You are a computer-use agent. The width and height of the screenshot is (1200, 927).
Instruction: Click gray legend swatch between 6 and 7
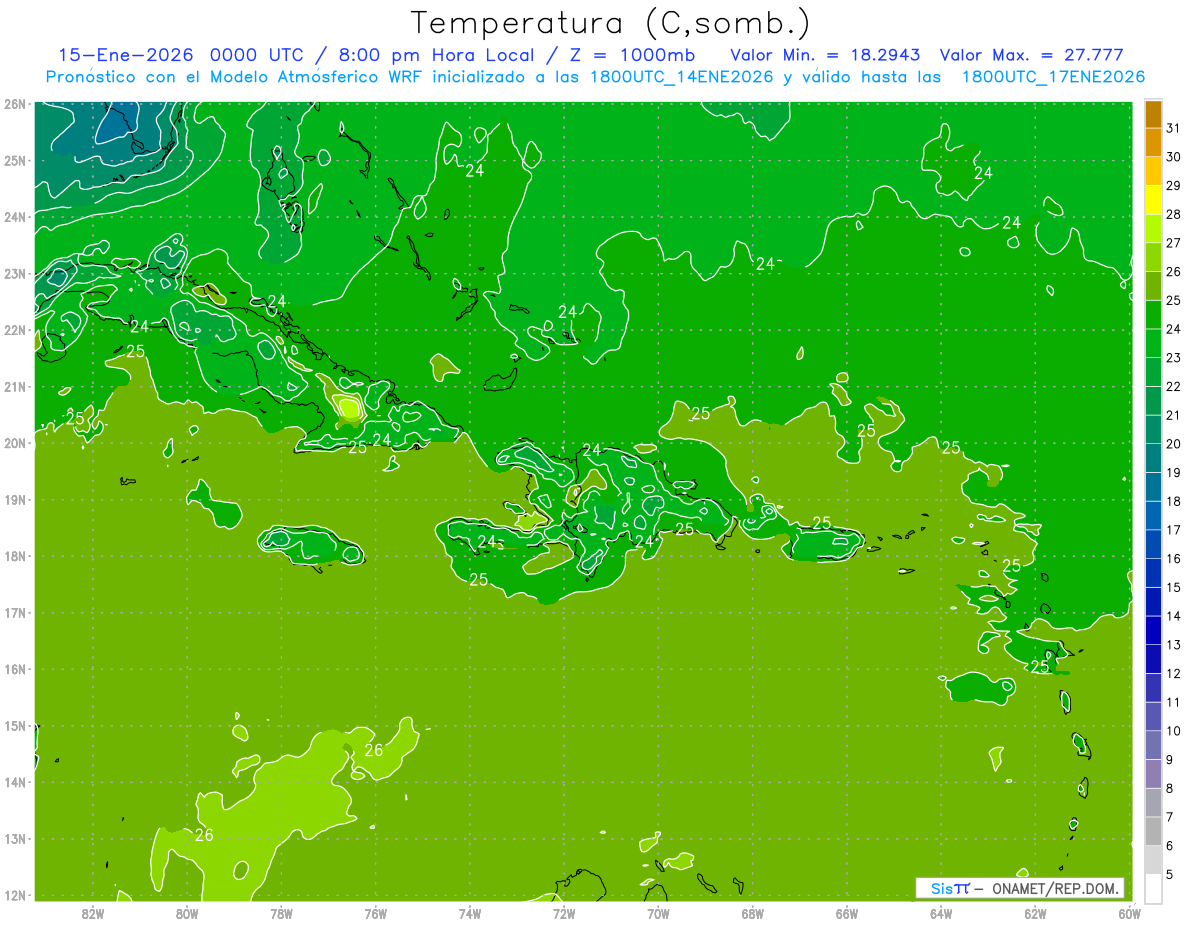pos(1153,831)
